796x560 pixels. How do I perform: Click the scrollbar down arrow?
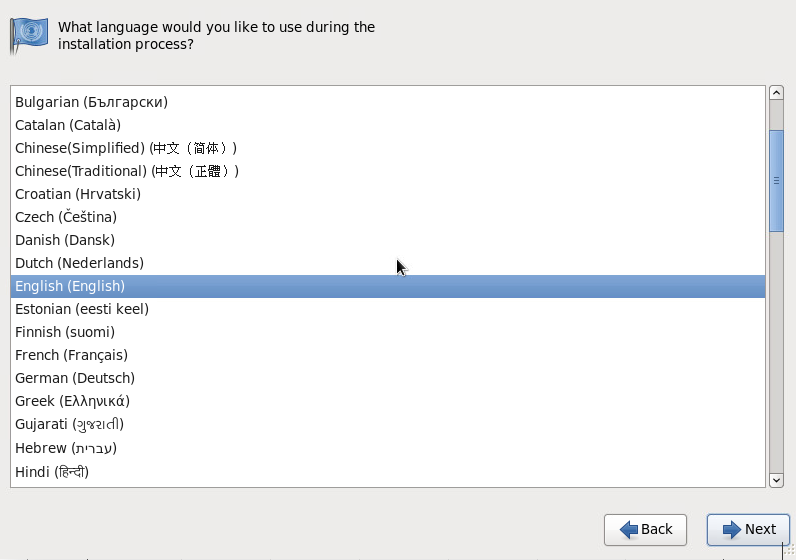tap(776, 480)
